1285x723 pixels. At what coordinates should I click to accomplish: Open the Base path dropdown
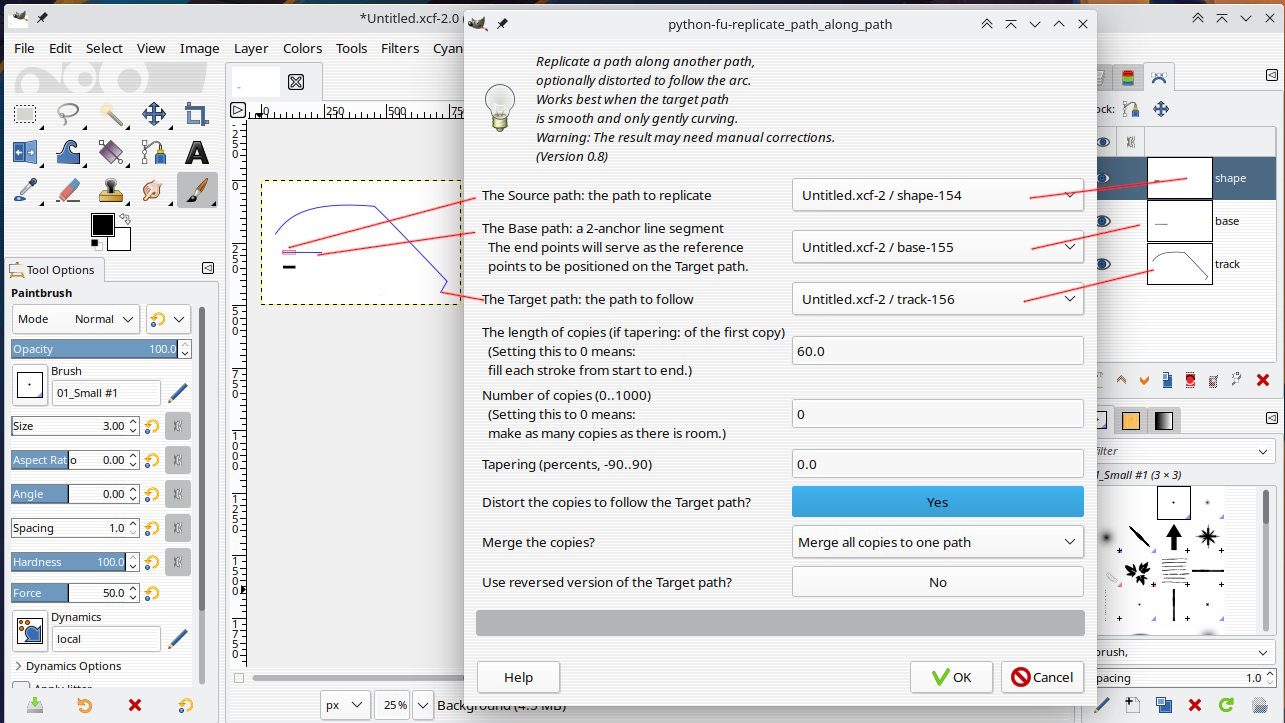[x=938, y=247]
